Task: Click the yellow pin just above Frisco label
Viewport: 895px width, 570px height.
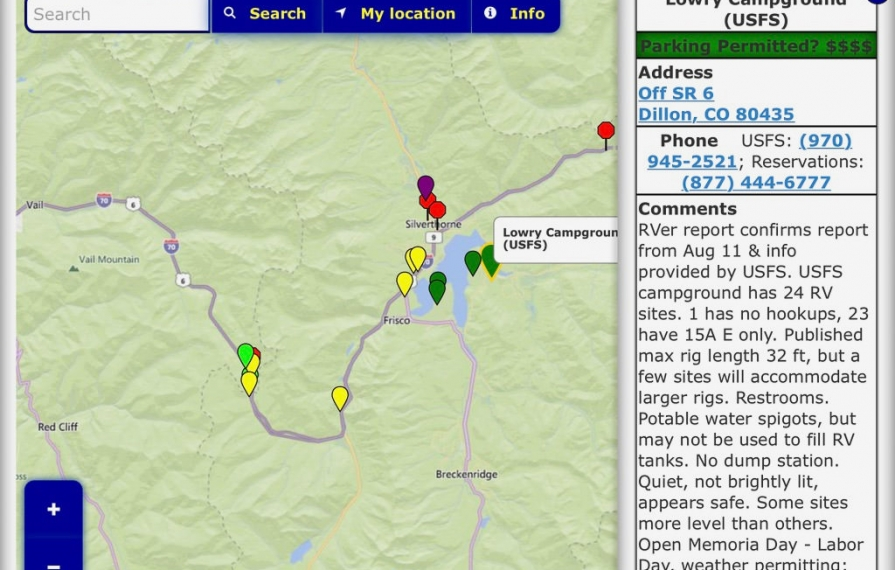Action: [404, 283]
